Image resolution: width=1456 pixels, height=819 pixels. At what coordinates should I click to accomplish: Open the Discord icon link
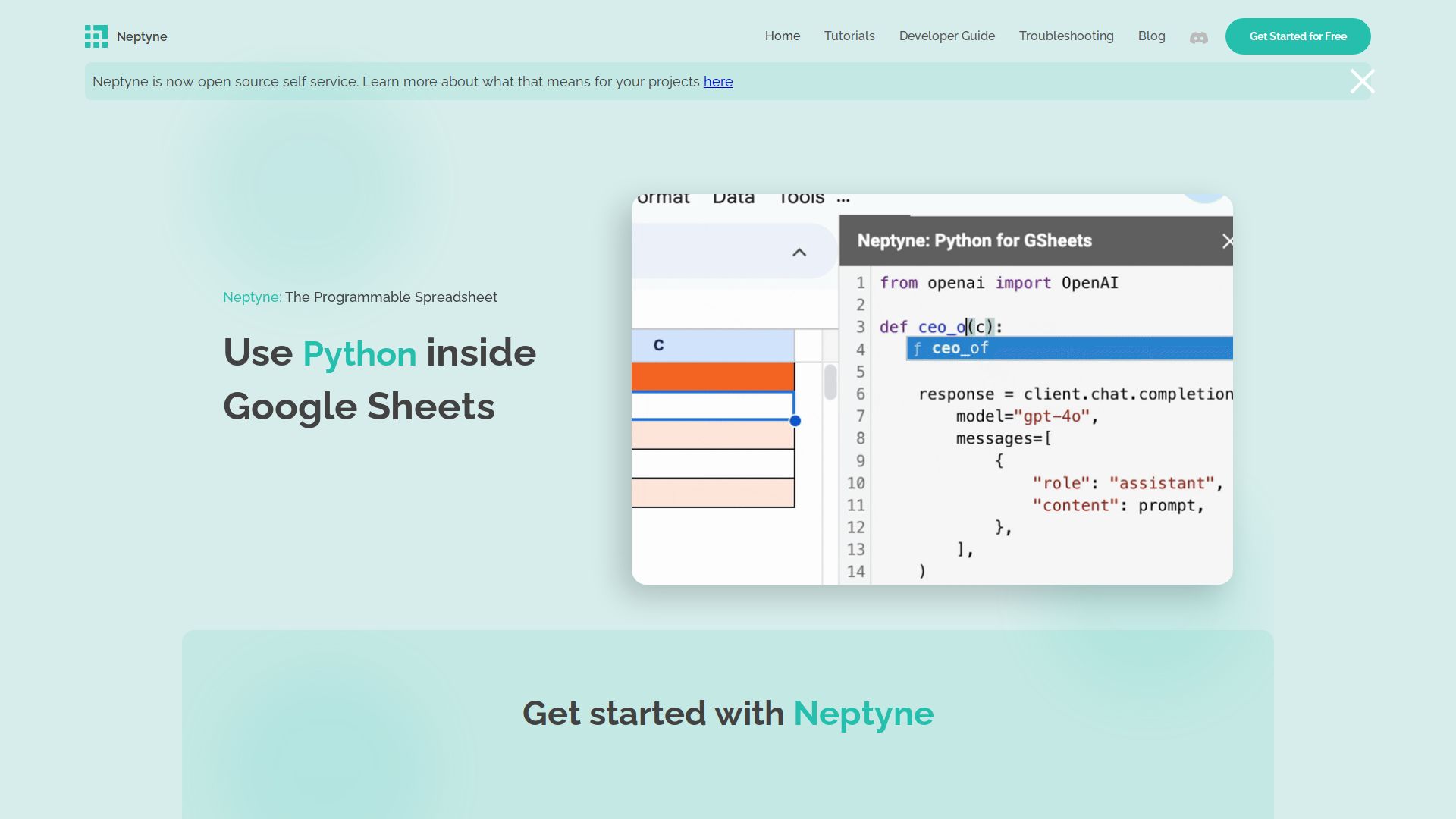[1198, 37]
